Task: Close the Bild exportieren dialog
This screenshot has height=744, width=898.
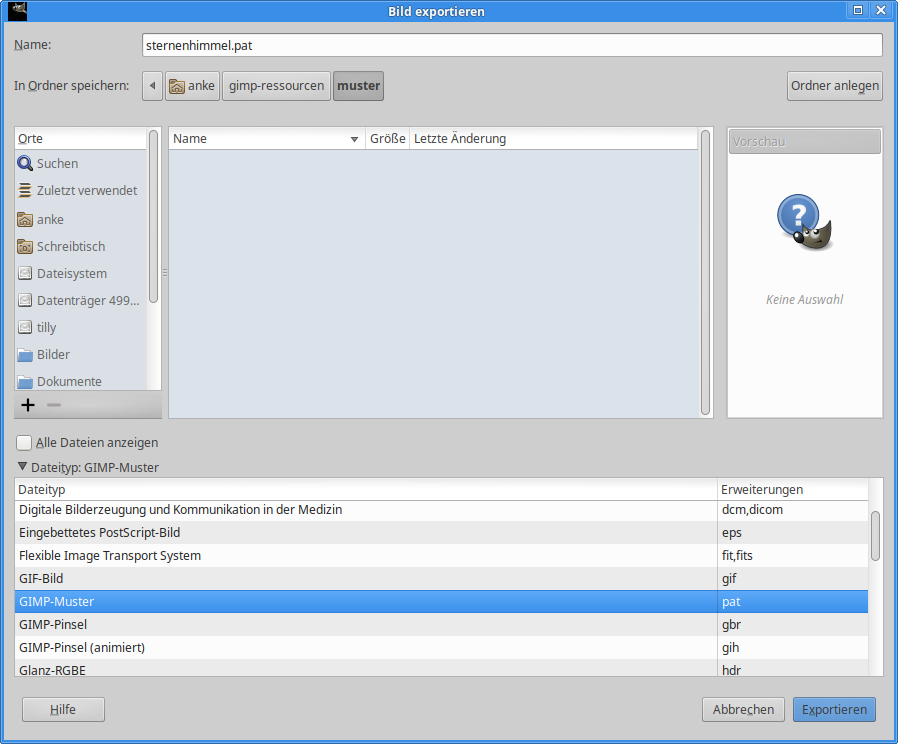Action: 881,10
